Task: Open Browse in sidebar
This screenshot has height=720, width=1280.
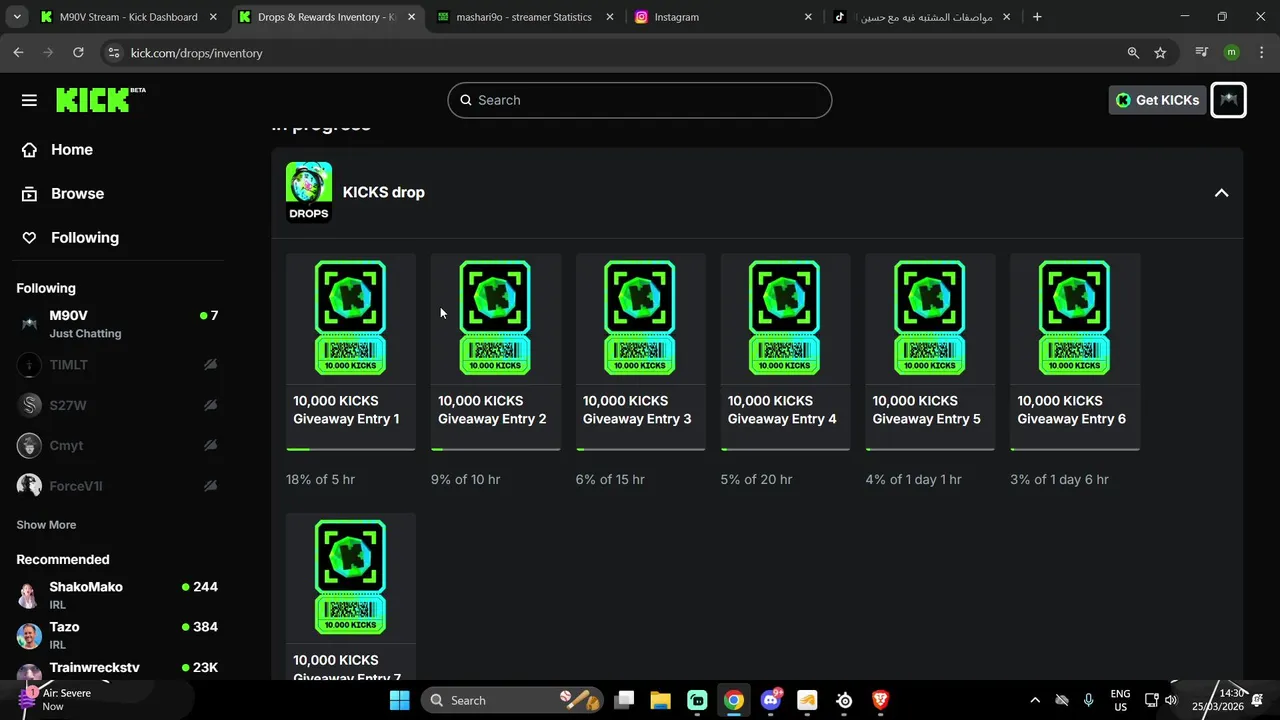Action: coord(63,194)
